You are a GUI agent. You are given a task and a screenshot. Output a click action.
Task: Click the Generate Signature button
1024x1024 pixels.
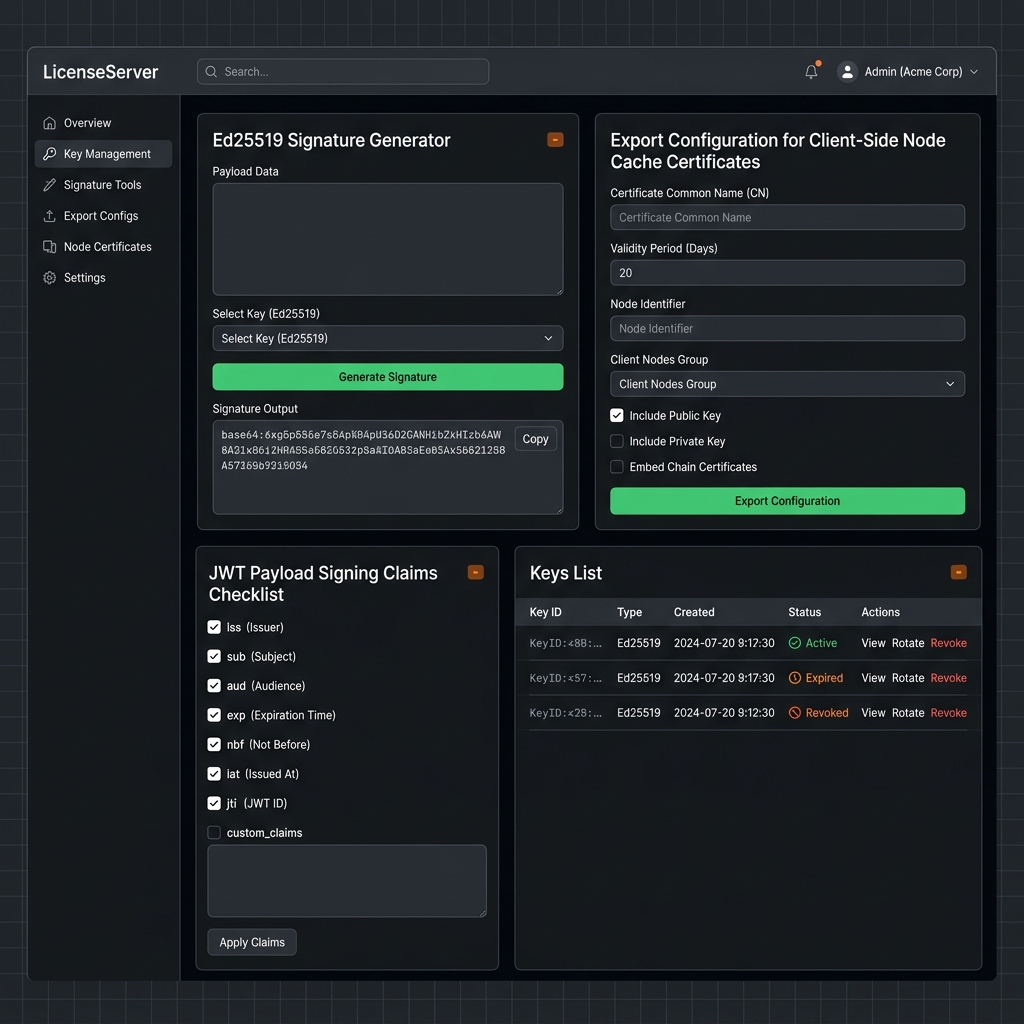tap(388, 377)
